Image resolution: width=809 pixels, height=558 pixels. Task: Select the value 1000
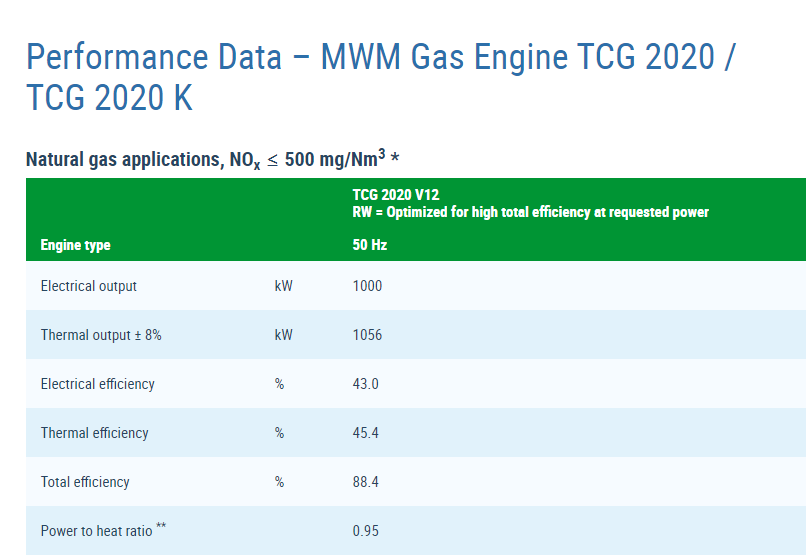[x=367, y=286]
